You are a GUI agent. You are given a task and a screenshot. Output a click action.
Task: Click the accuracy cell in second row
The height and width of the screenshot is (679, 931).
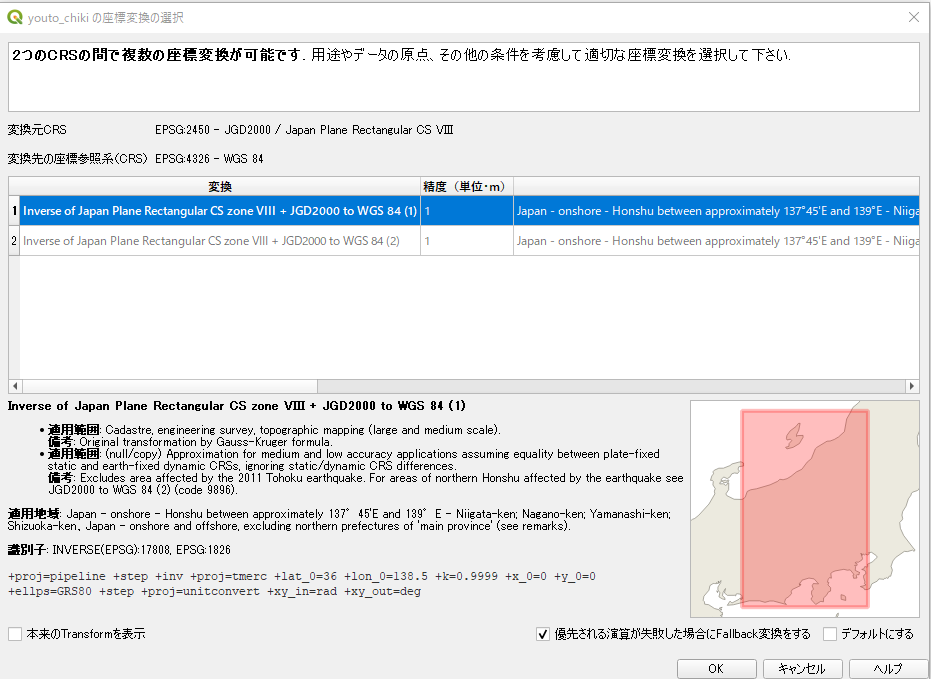tap(466, 241)
